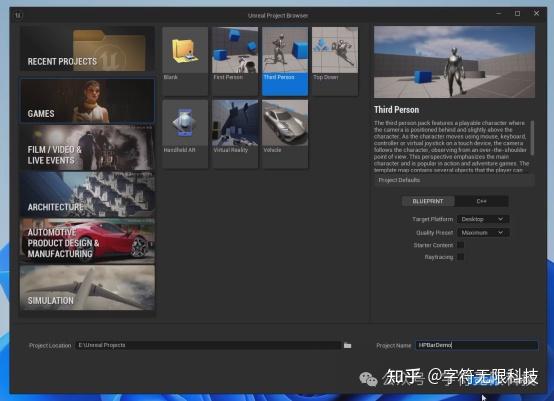554x401 pixels.
Task: Maximize the Unreal Project Browser window
Action: click(517, 13)
